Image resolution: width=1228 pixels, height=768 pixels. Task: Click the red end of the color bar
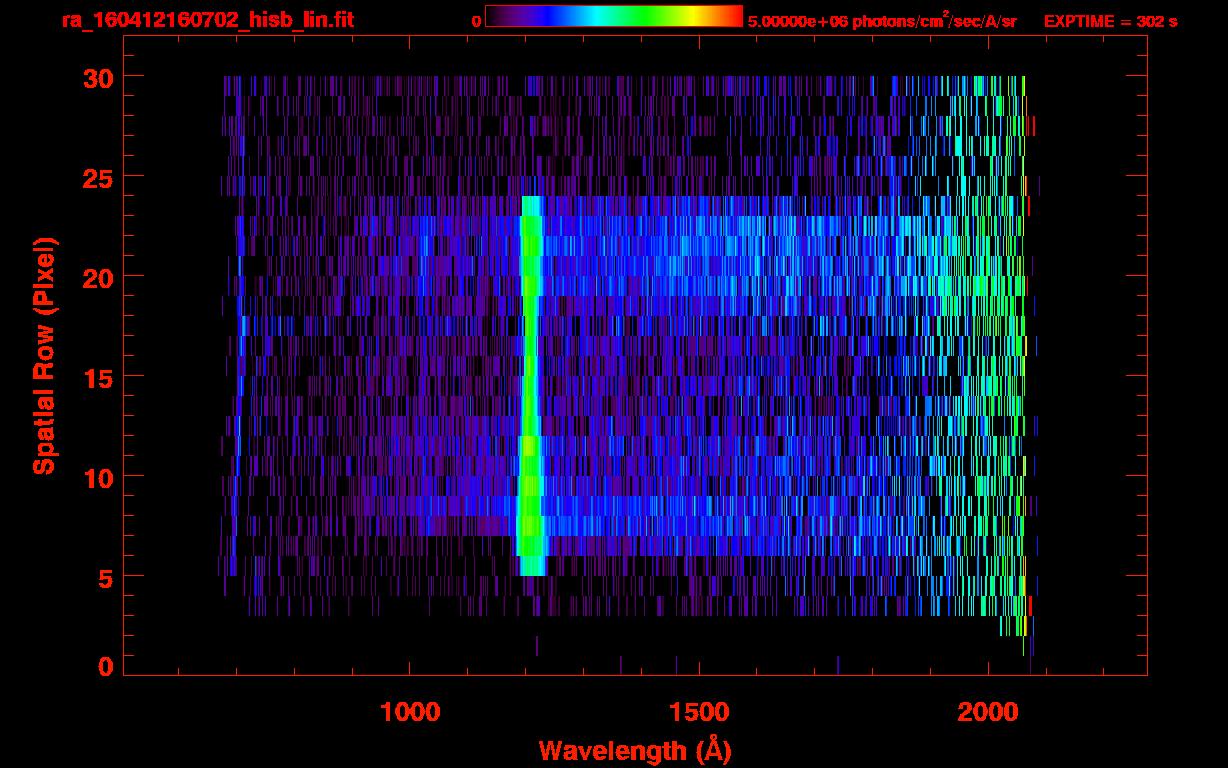pyautogui.click(x=734, y=17)
